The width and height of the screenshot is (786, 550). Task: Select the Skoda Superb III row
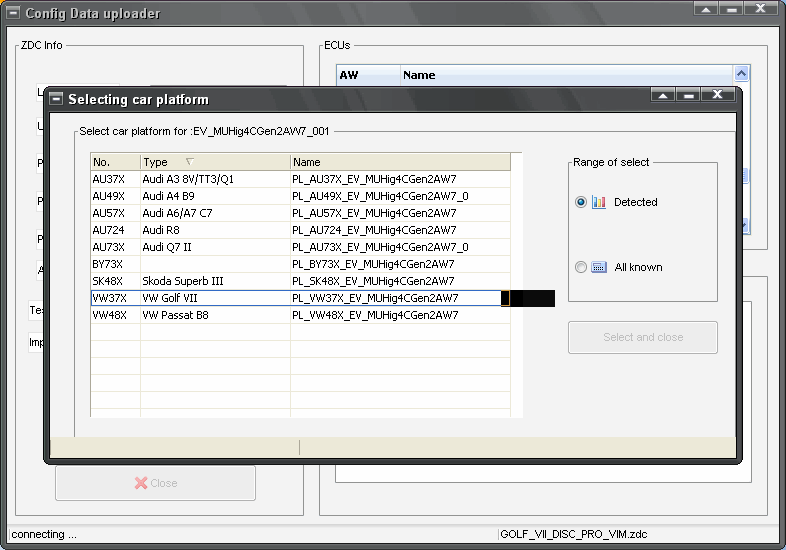coord(300,281)
